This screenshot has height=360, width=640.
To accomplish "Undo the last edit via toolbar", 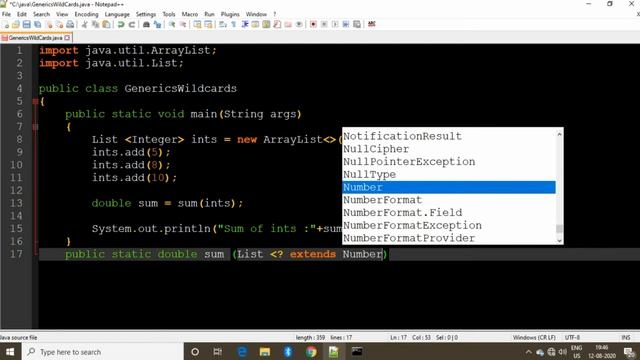I will click(121, 24).
